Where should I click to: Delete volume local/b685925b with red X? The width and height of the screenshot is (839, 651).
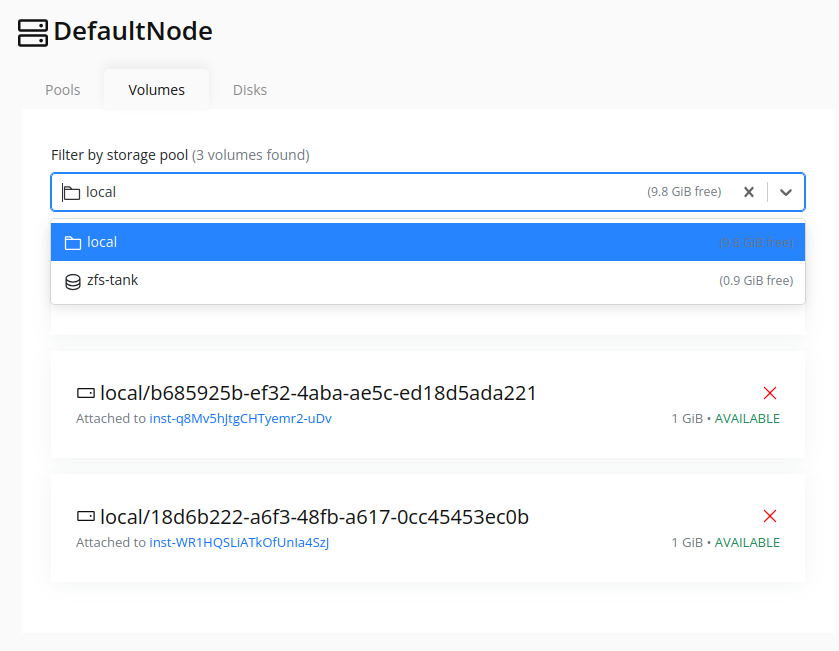(x=770, y=393)
